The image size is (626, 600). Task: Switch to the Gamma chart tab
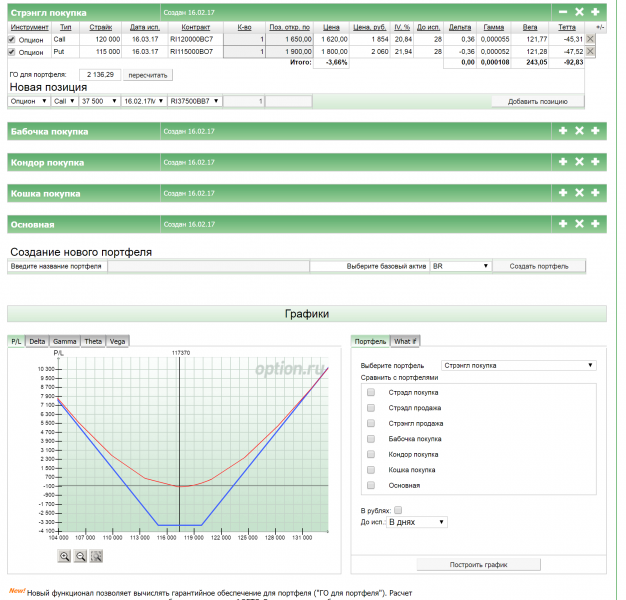64,341
